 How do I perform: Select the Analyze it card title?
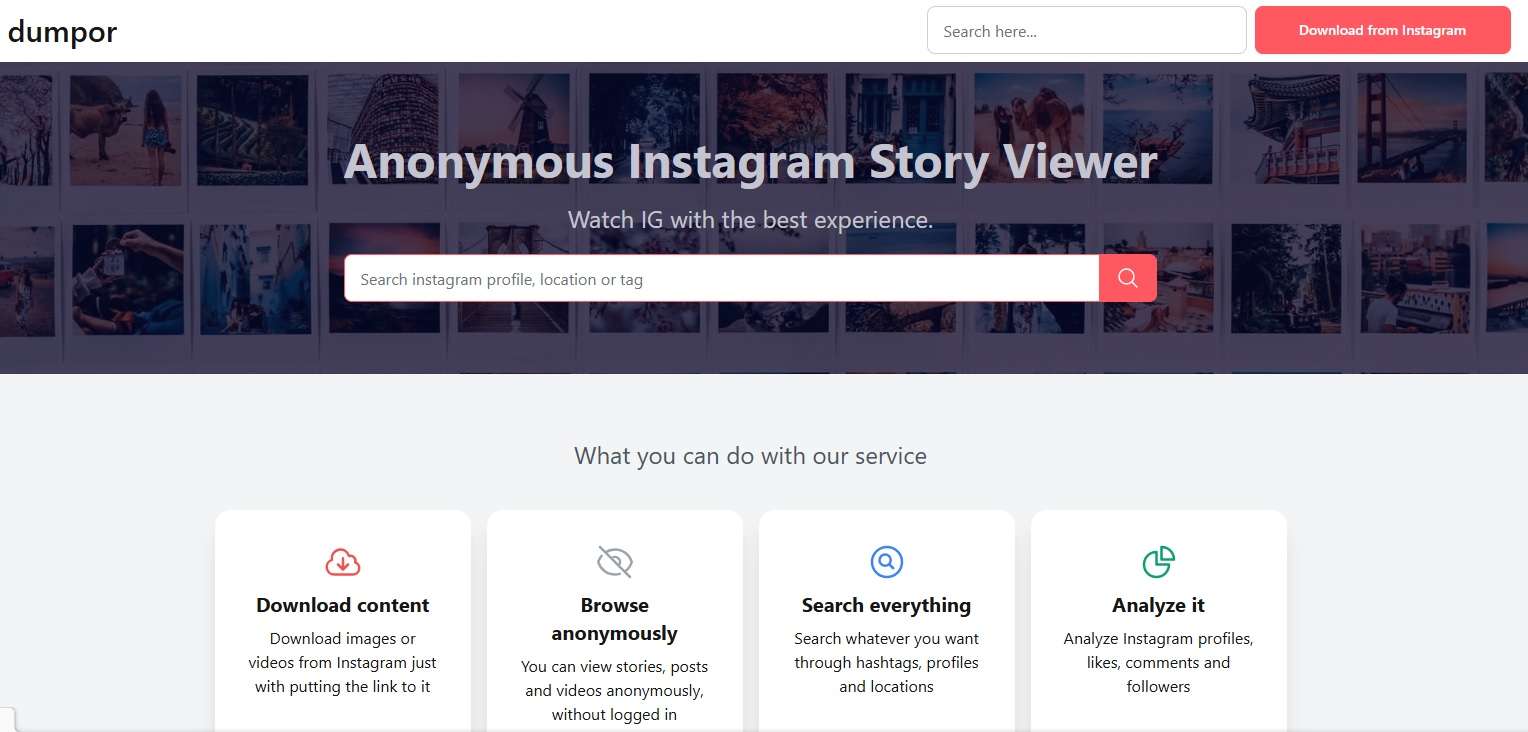pos(1159,605)
